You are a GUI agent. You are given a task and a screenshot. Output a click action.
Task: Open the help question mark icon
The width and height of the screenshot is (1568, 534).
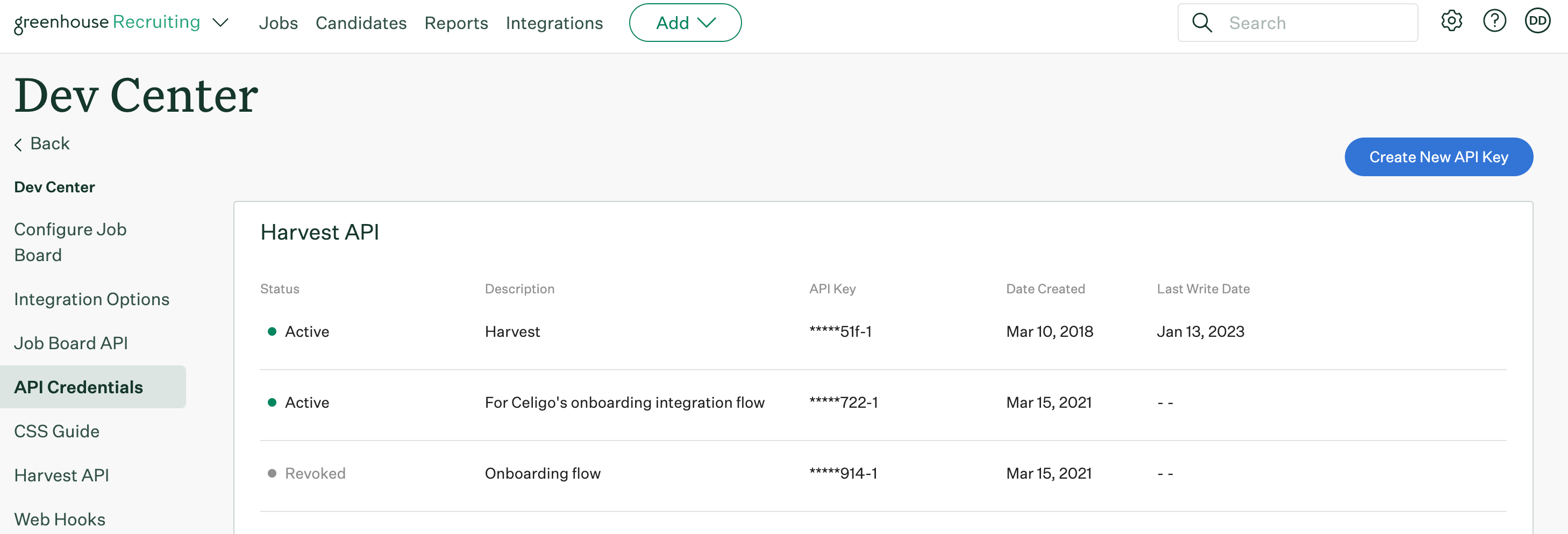click(x=1494, y=21)
